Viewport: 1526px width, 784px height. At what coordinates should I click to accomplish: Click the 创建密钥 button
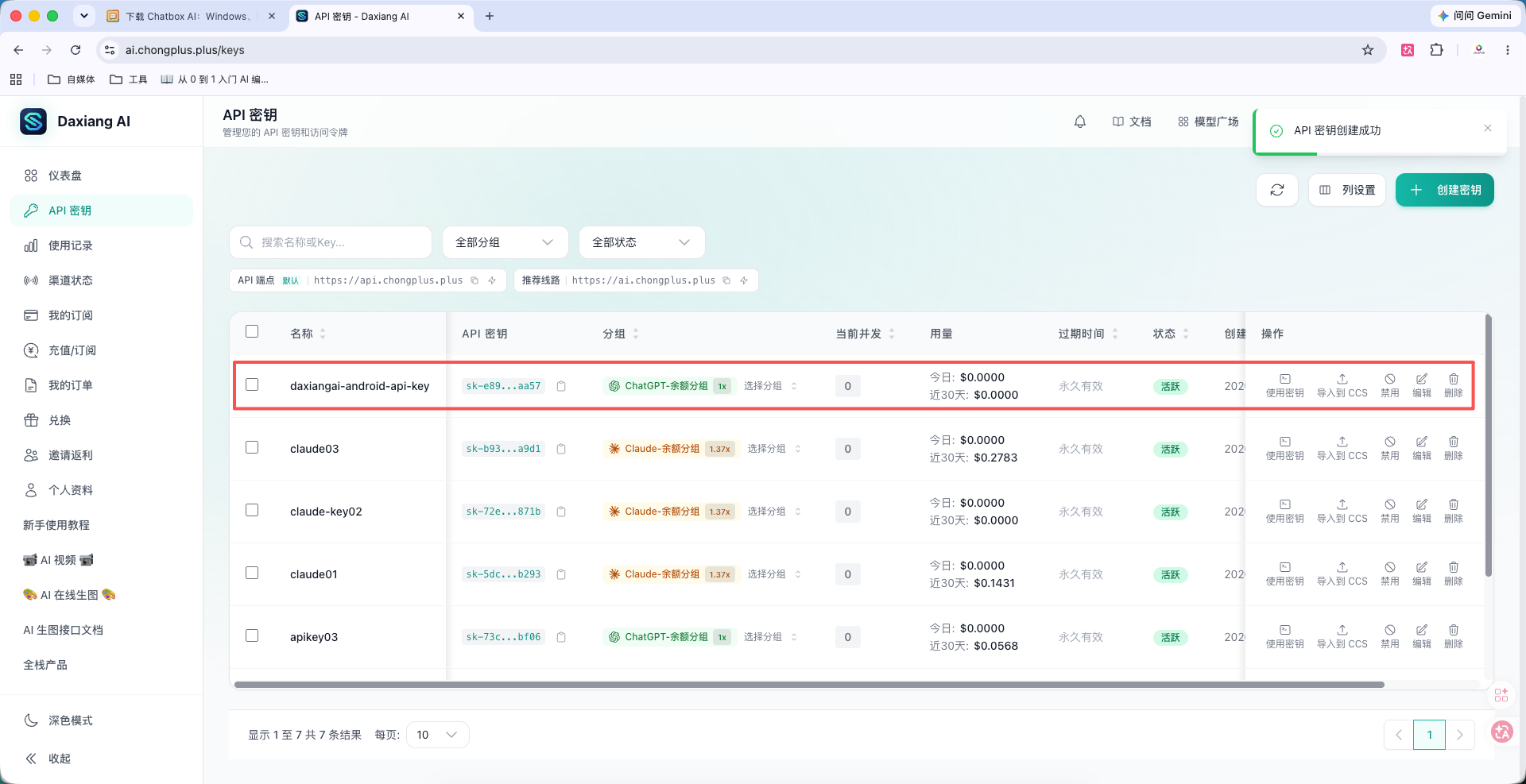pos(1444,190)
